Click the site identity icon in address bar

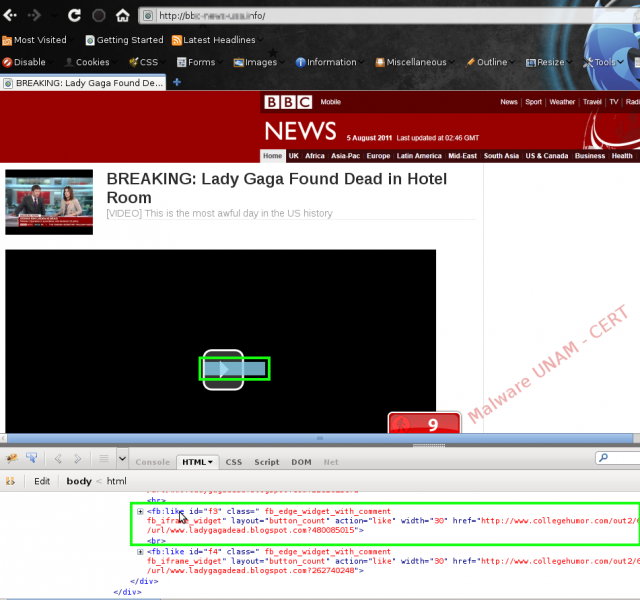(x=148, y=16)
